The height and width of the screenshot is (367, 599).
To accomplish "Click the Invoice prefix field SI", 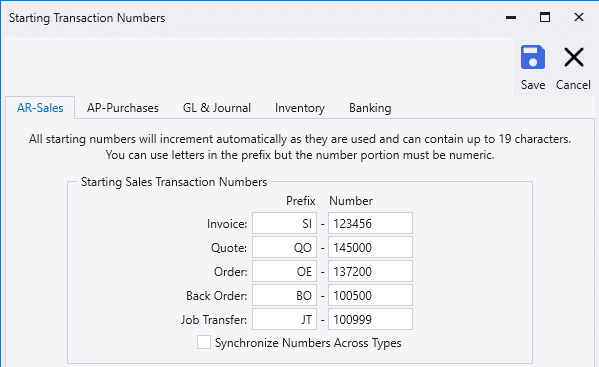I will click(284, 223).
